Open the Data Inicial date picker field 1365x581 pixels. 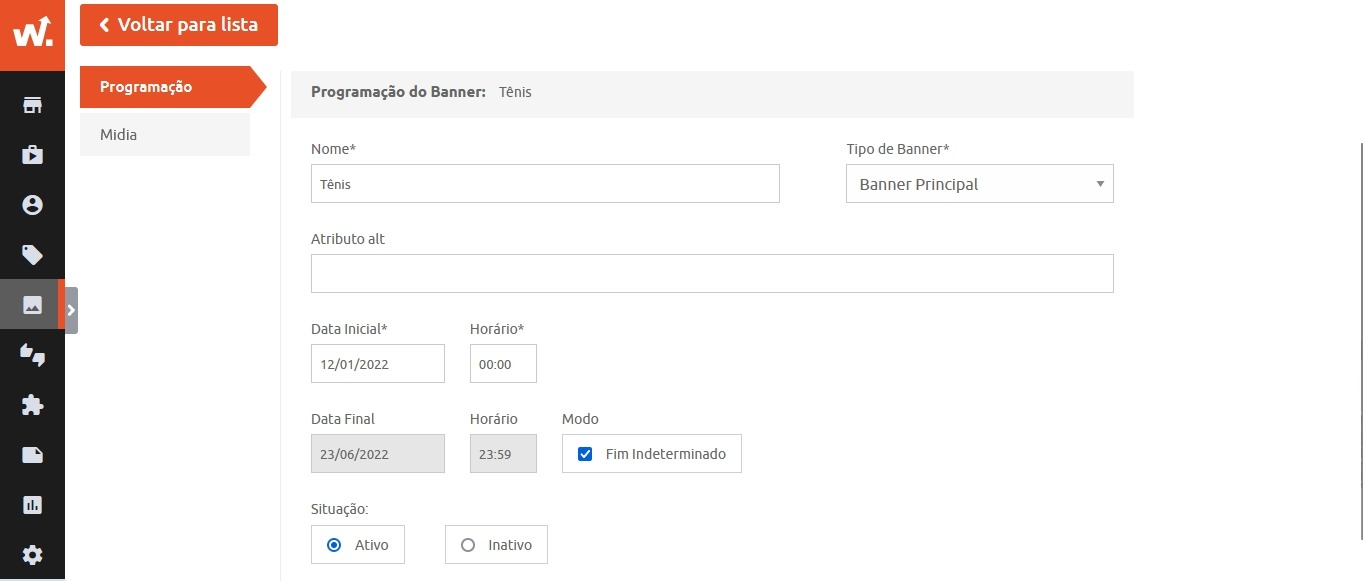pyautogui.click(x=377, y=364)
